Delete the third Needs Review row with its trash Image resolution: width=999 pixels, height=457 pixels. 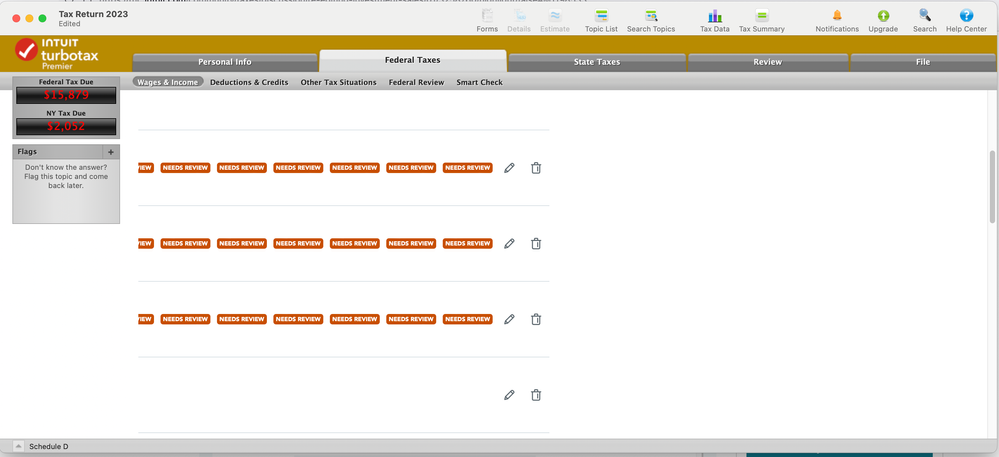[x=536, y=319]
